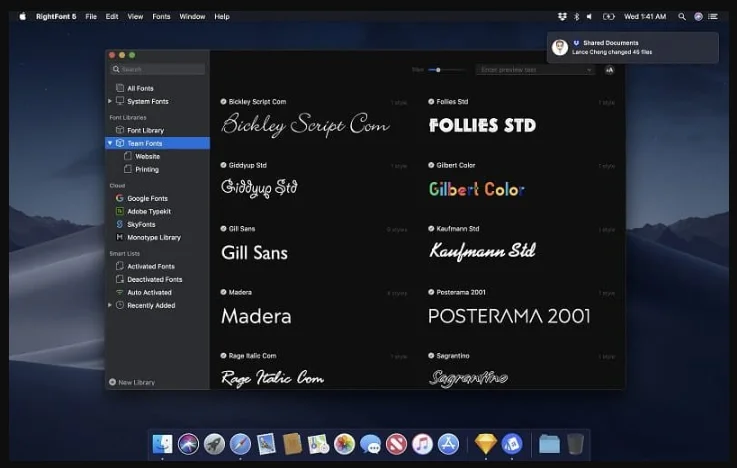Image resolution: width=737 pixels, height=468 pixels.
Task: Open the App Store in dock
Action: click(448, 444)
